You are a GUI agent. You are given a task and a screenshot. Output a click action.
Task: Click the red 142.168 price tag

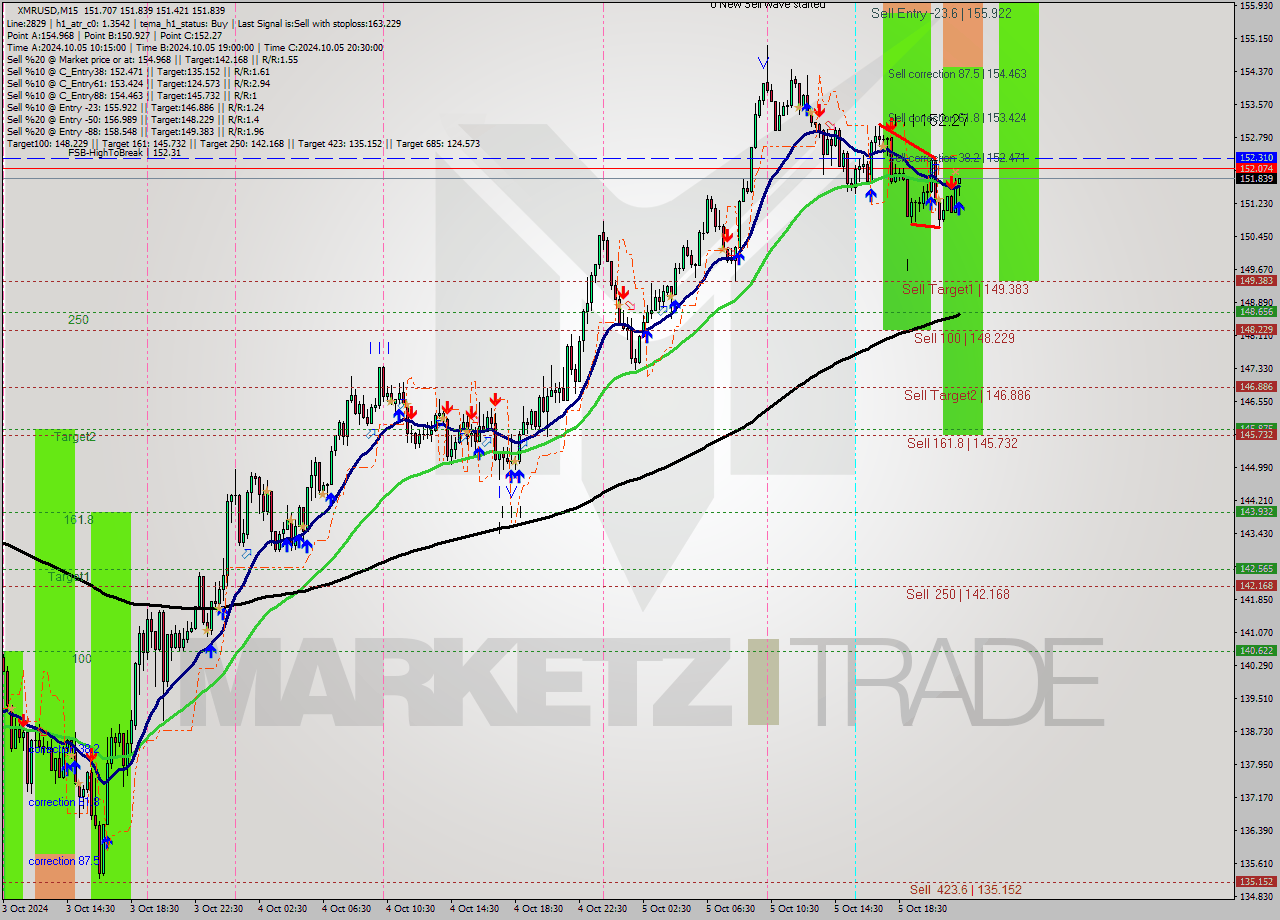coord(1256,585)
